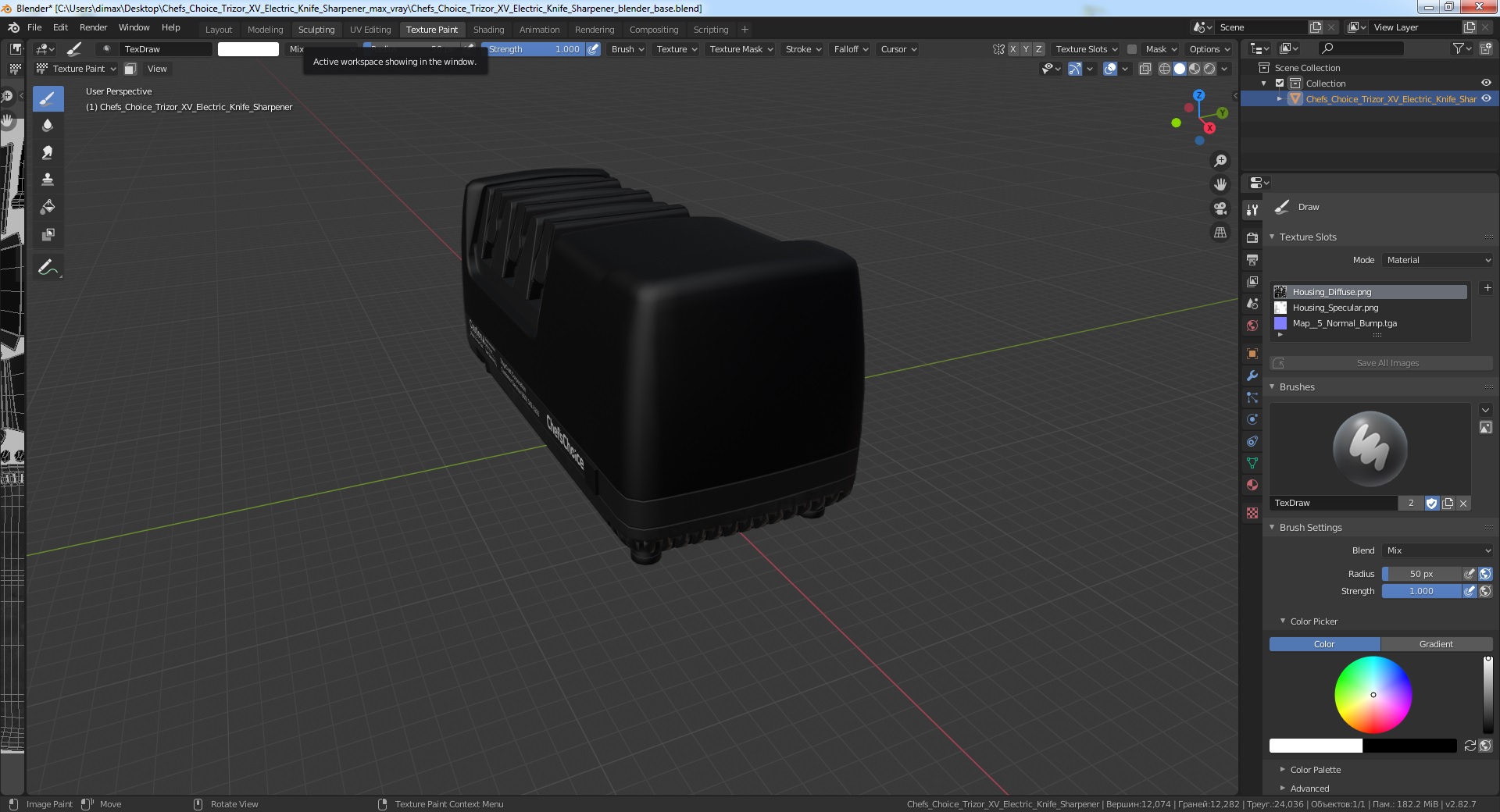
Task: Open the Stroke dropdown
Action: (803, 49)
